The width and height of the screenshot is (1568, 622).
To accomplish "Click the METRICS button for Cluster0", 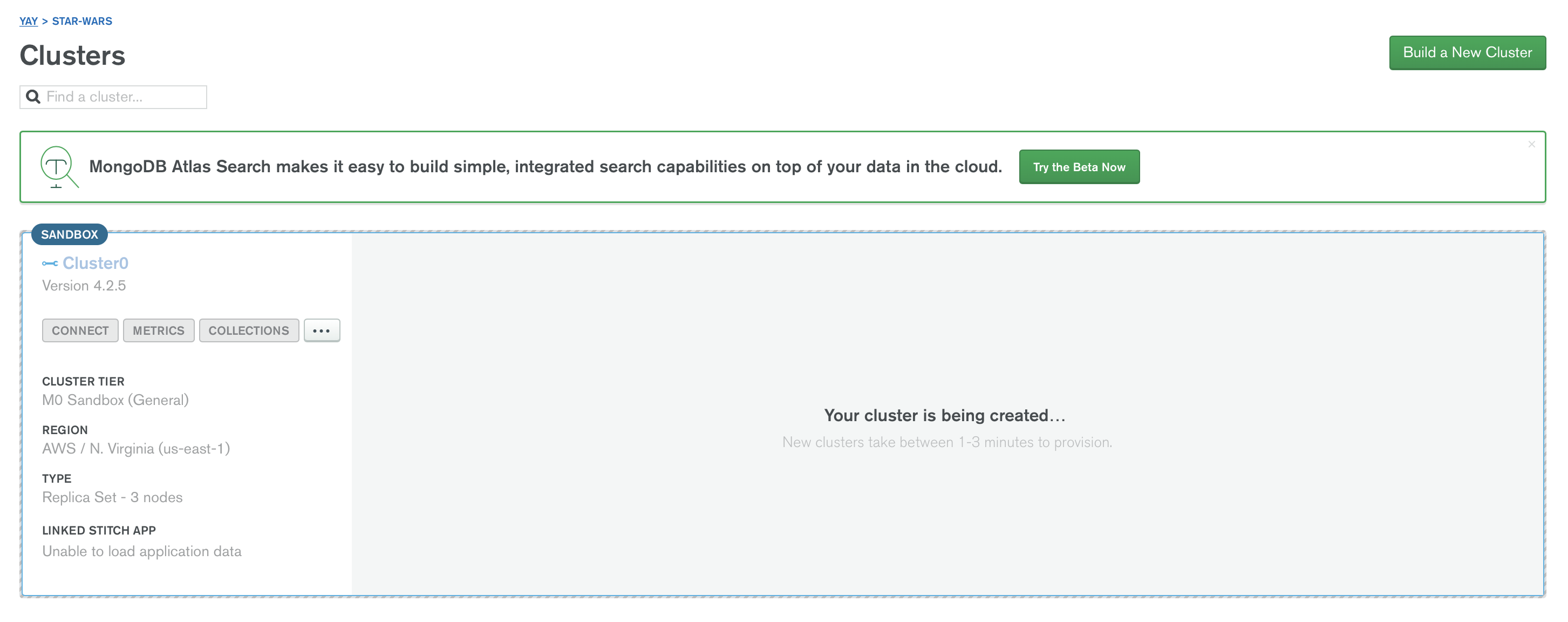I will click(x=159, y=330).
